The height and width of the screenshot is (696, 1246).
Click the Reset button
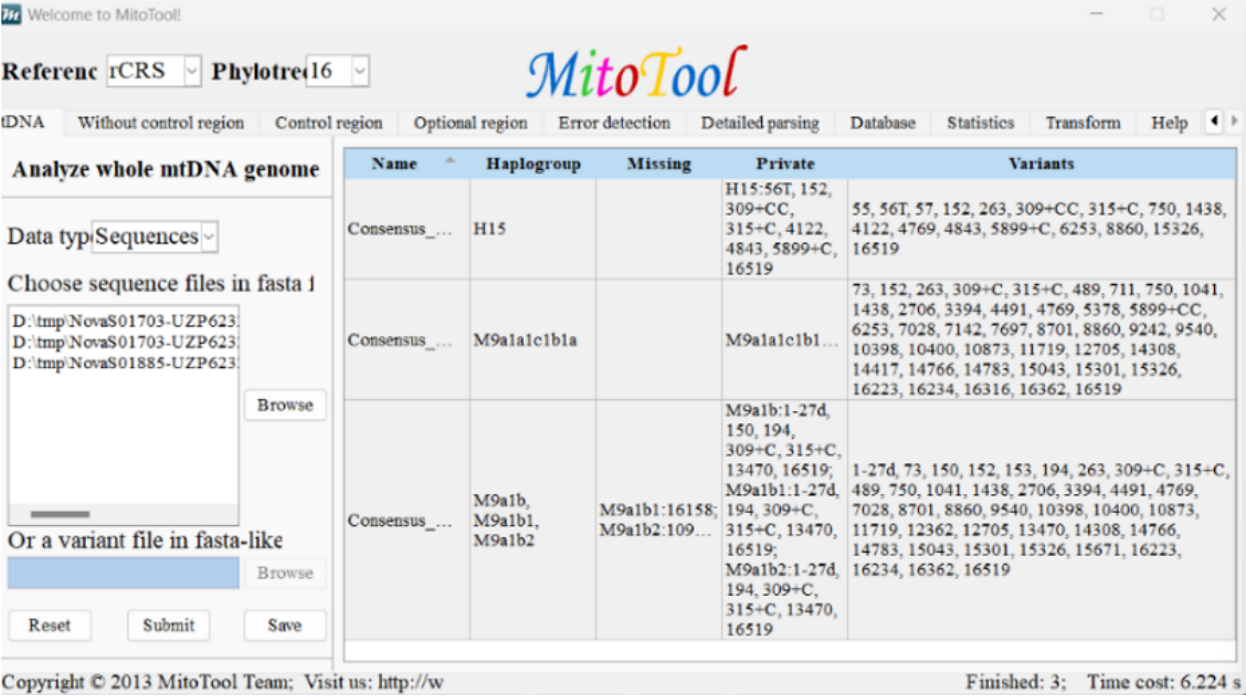pos(49,625)
